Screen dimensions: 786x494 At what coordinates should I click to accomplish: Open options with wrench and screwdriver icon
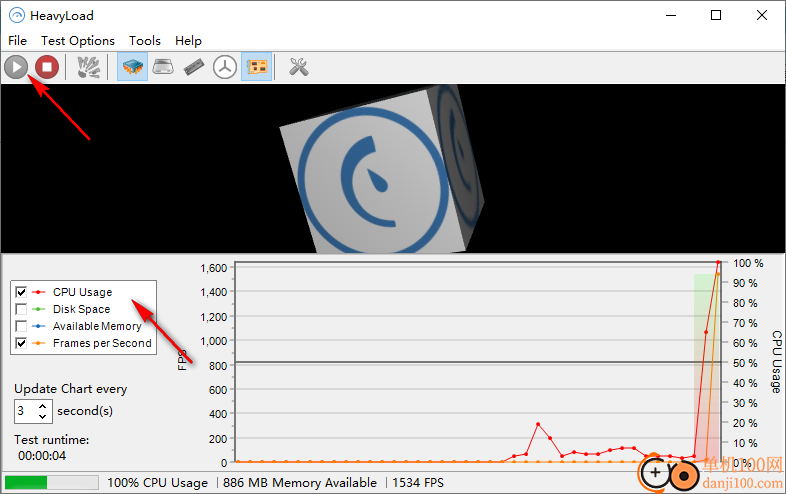[x=299, y=67]
